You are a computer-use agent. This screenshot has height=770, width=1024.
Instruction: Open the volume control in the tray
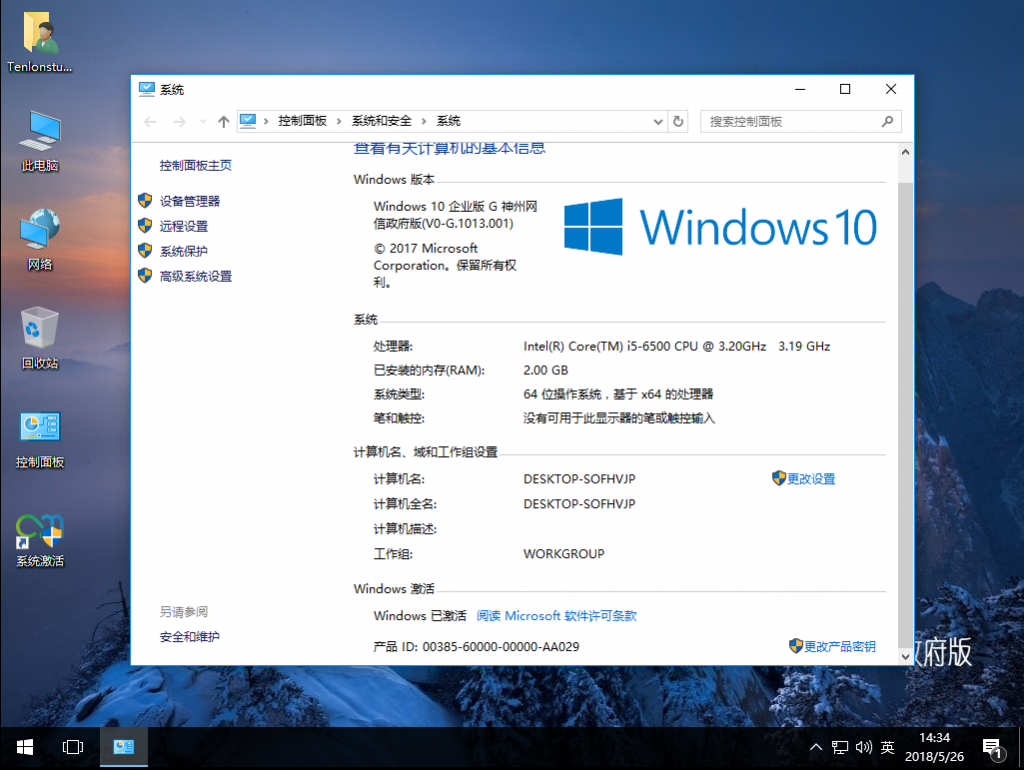coord(863,746)
